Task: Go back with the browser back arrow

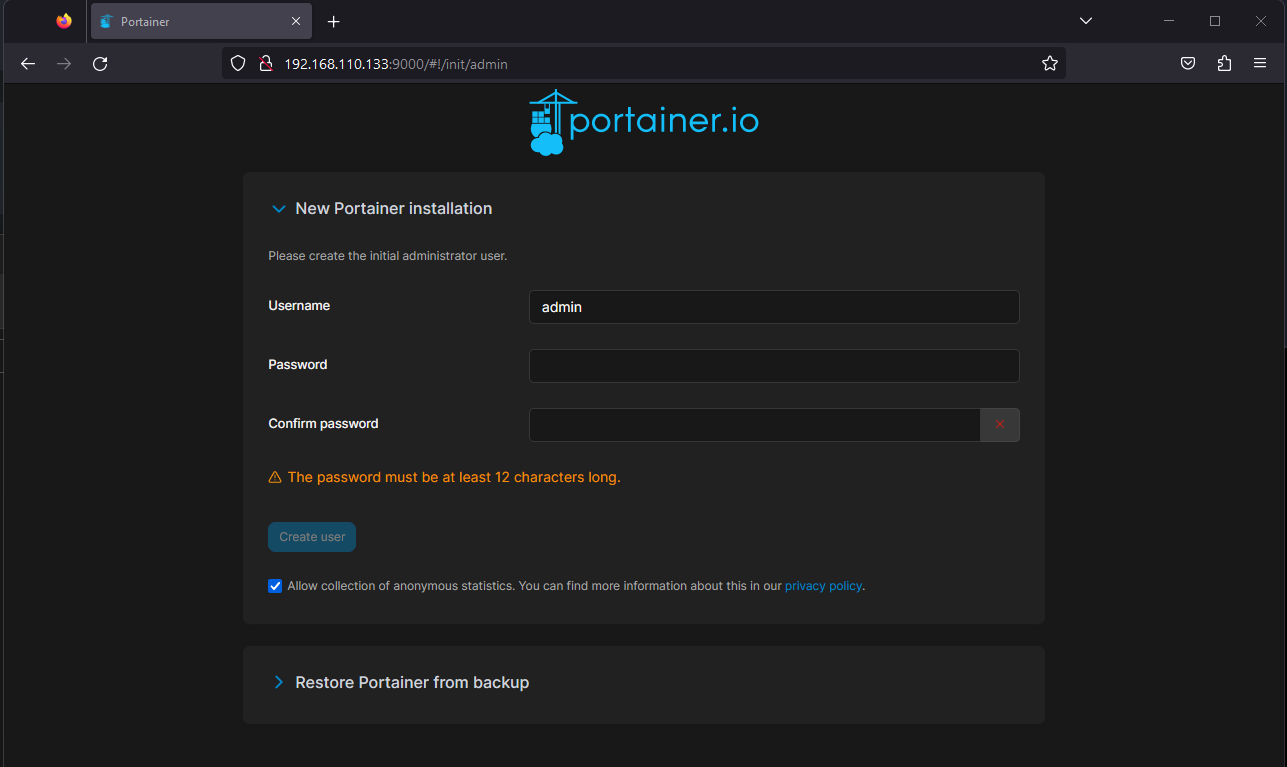Action: point(28,64)
